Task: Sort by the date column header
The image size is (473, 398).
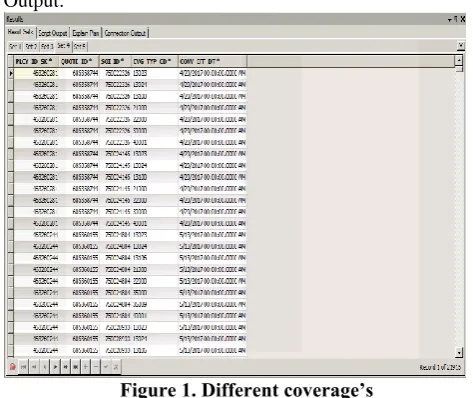Action: [x=213, y=61]
